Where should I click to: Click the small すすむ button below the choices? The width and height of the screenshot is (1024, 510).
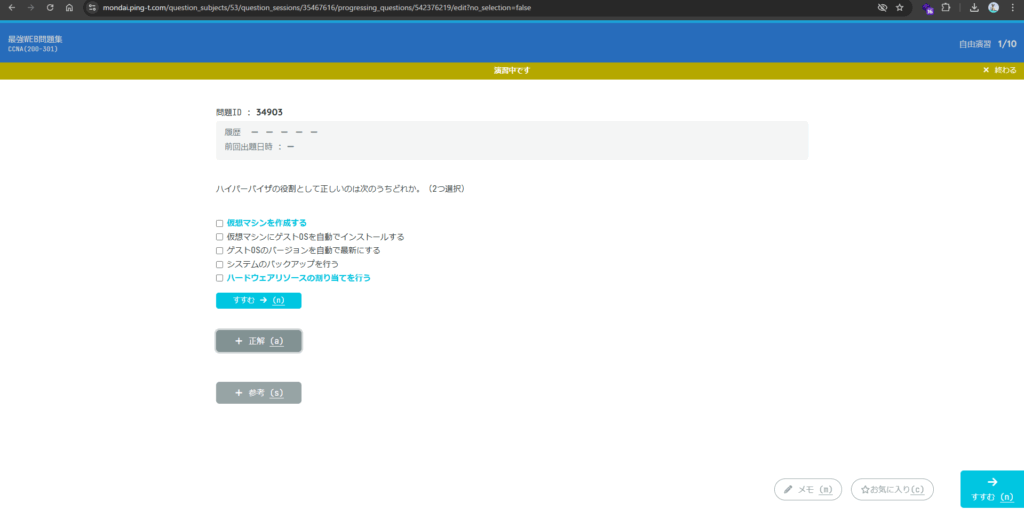point(258,300)
